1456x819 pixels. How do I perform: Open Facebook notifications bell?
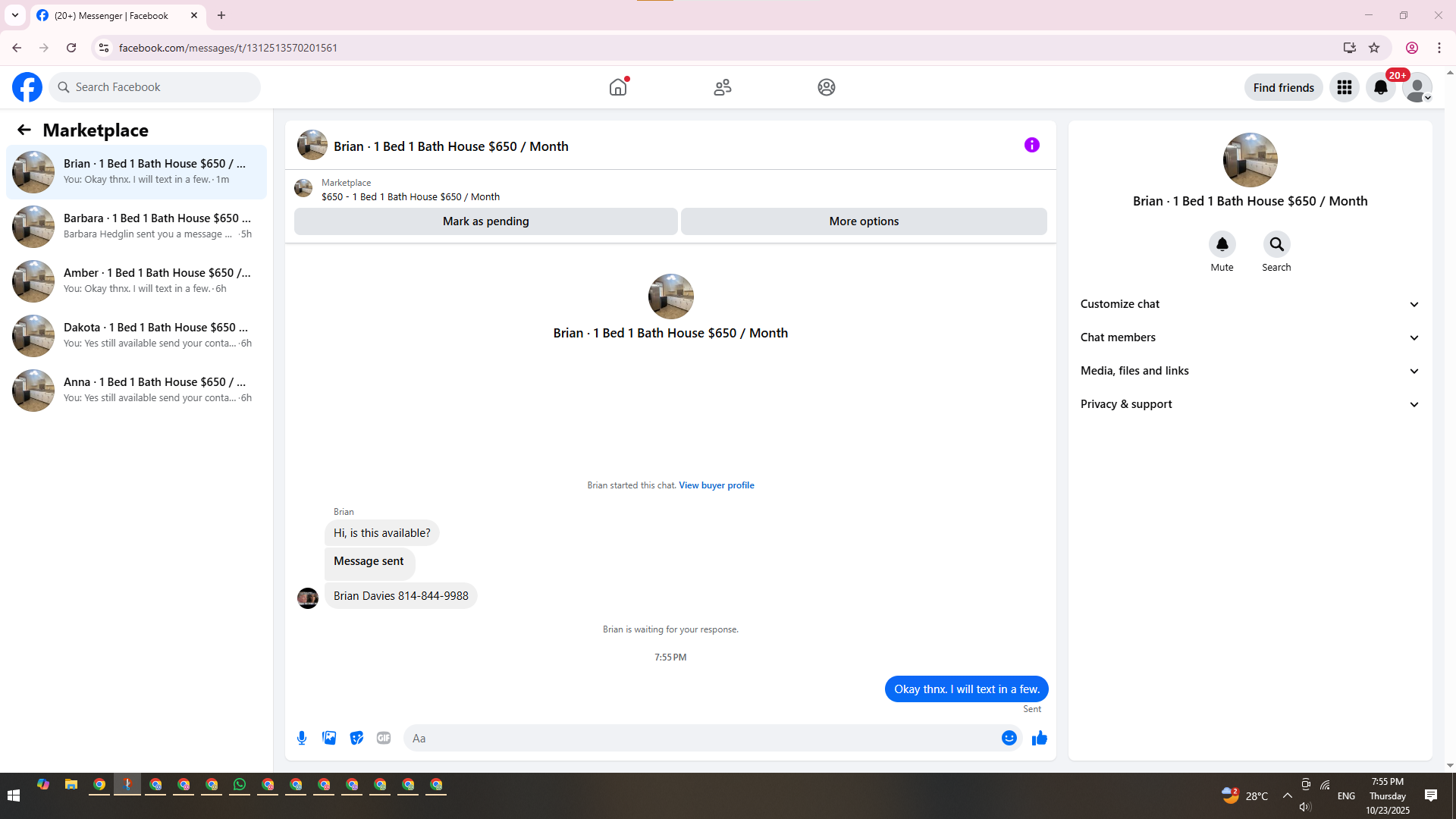(1380, 88)
